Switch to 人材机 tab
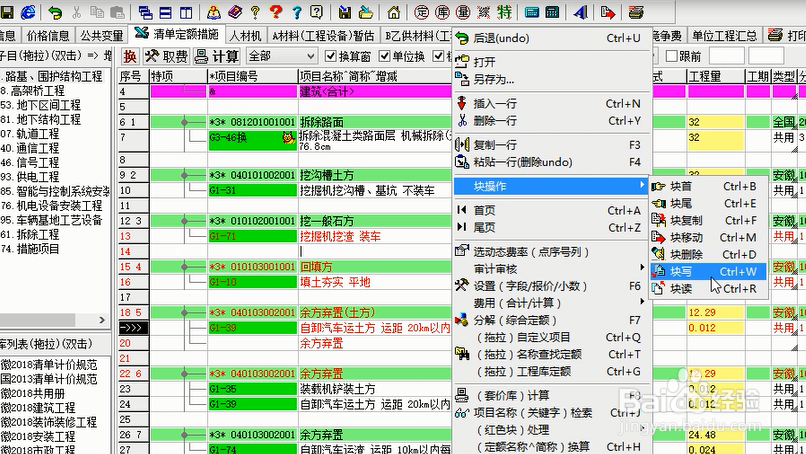 pyautogui.click(x=245, y=35)
